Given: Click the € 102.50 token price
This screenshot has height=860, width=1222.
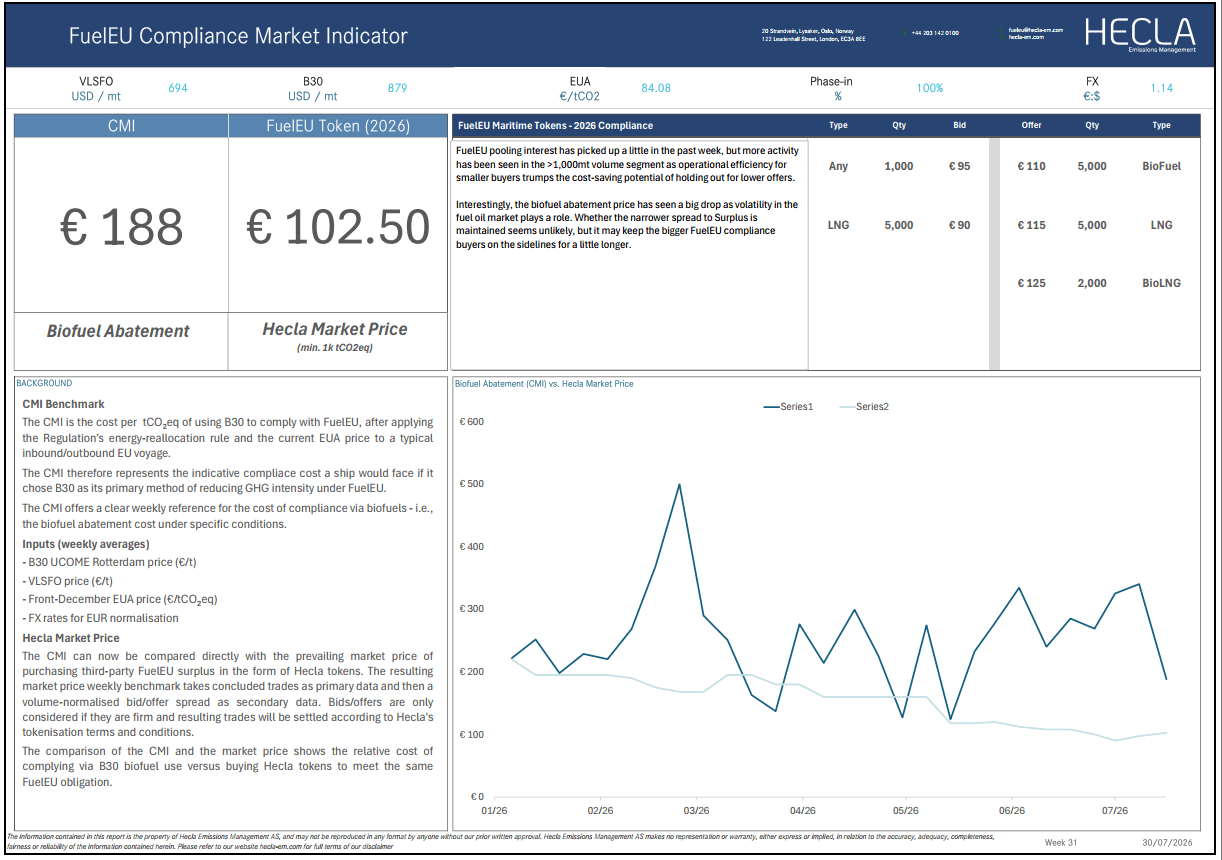Looking at the screenshot, I should pyautogui.click(x=338, y=227).
